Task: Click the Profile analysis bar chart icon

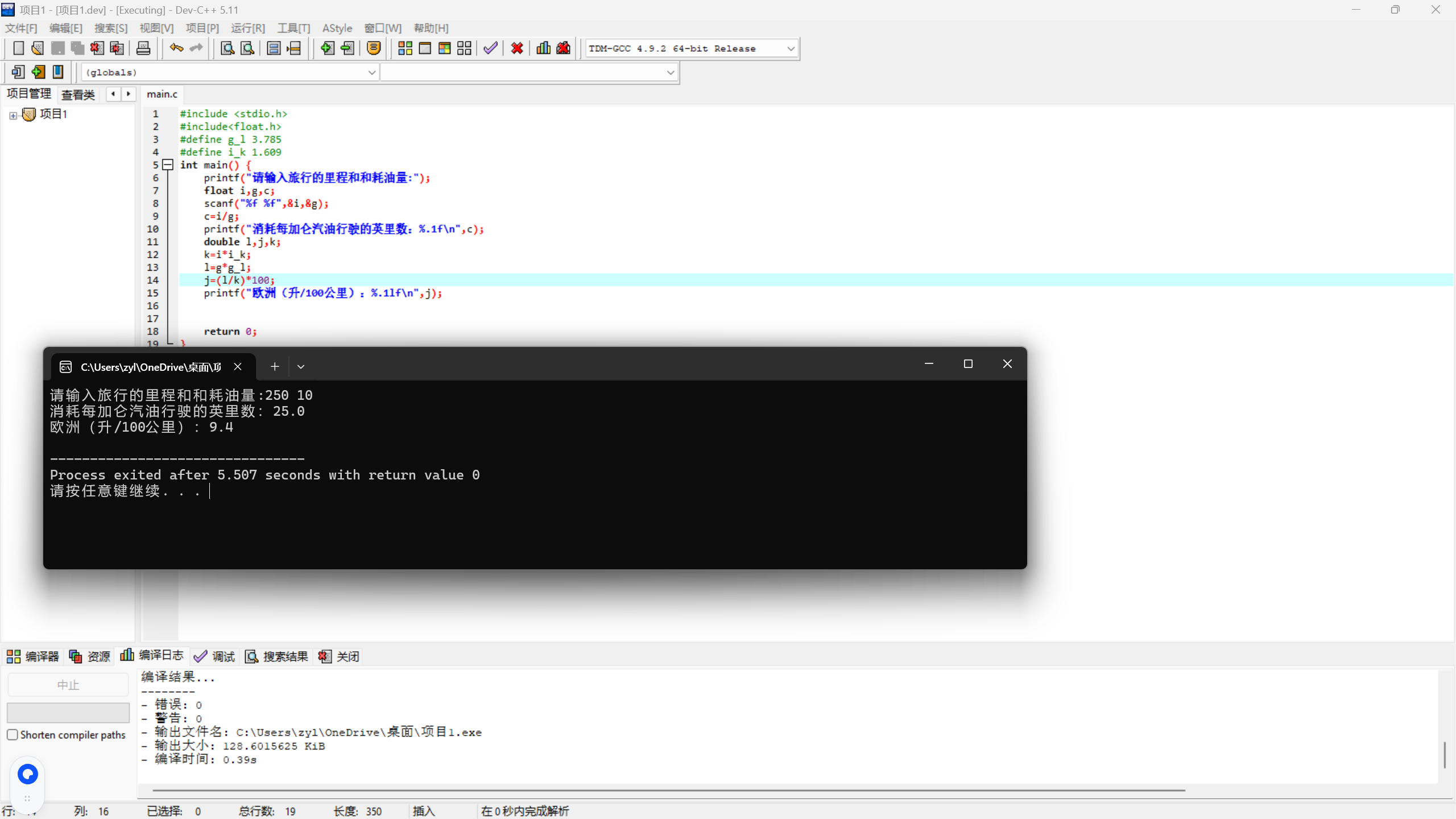Action: click(543, 48)
